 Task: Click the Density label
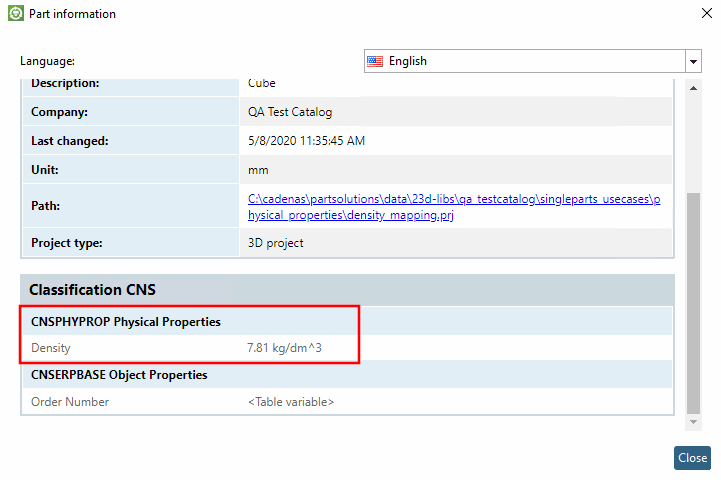(x=51, y=348)
